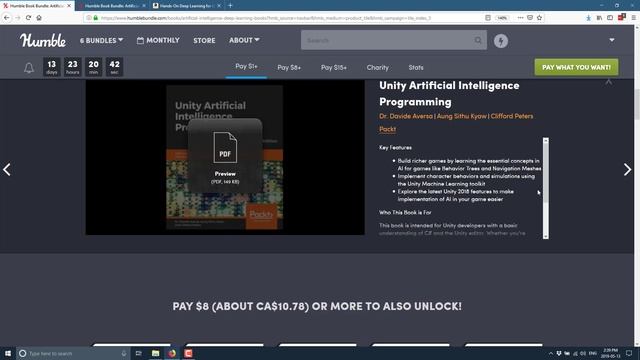640x360 pixels.
Task: Open a new browser tab with plus
Action: click(x=230, y=6)
